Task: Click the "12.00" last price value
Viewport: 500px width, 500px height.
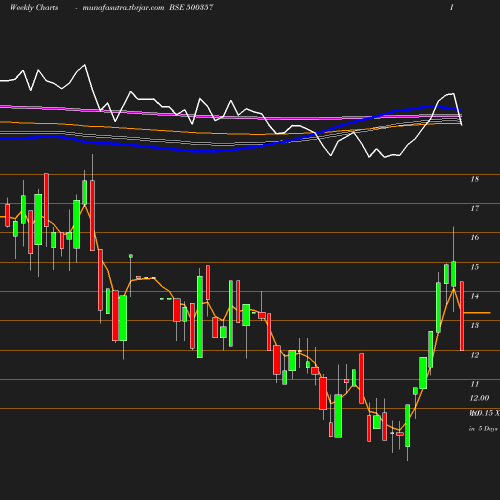Action: [479, 398]
